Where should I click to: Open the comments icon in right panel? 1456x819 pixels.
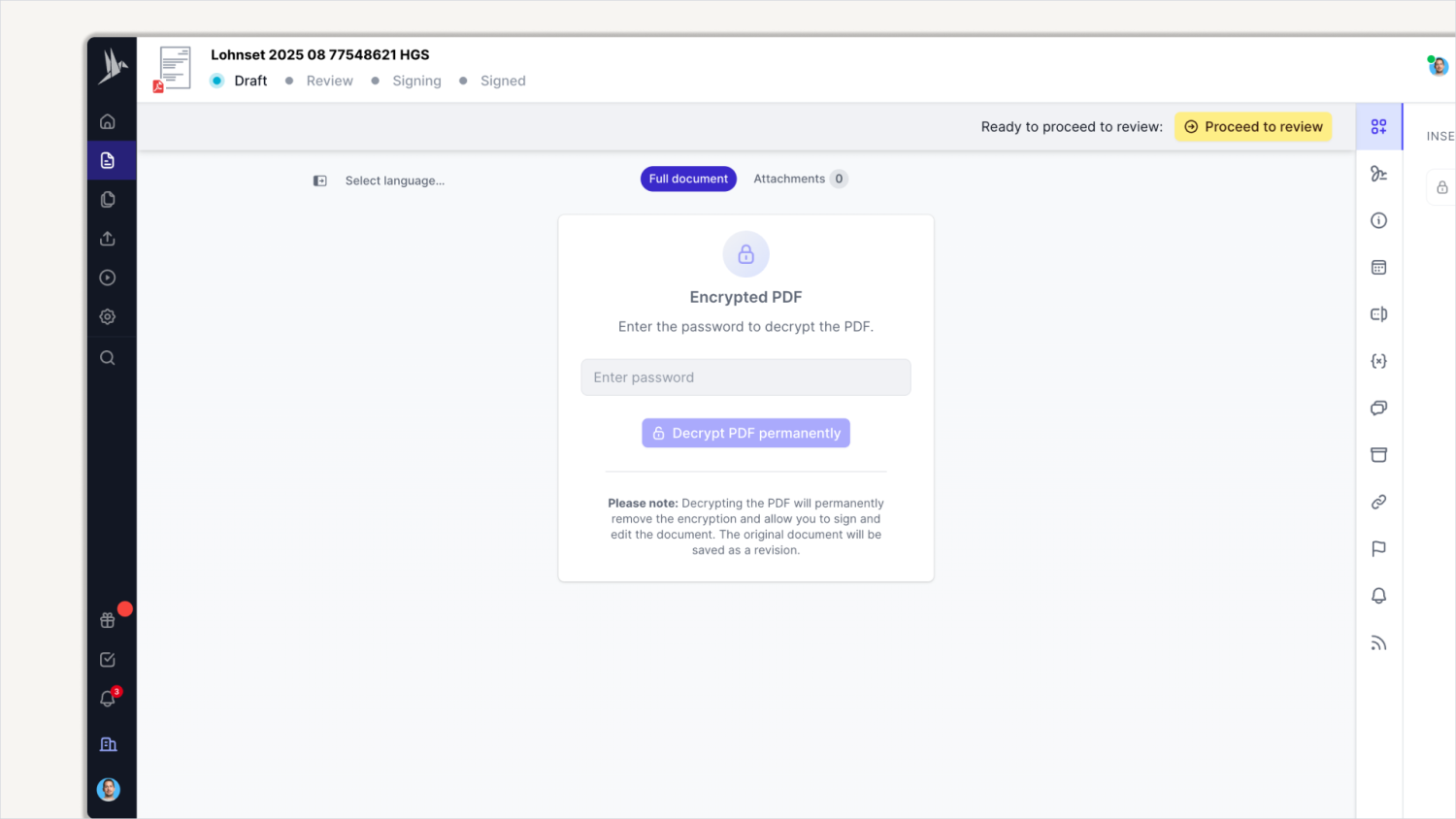click(x=1378, y=408)
